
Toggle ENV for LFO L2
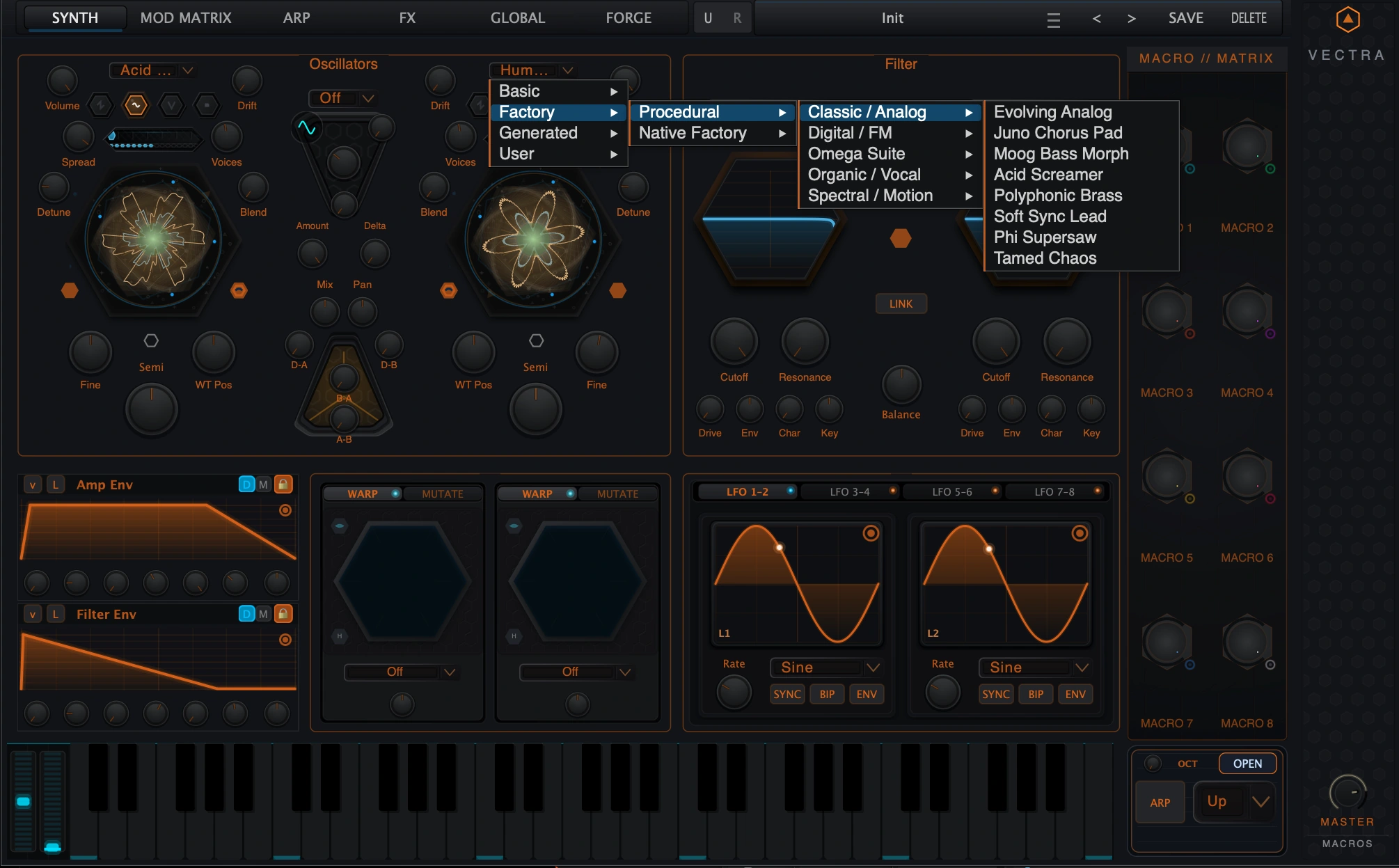pos(1075,694)
